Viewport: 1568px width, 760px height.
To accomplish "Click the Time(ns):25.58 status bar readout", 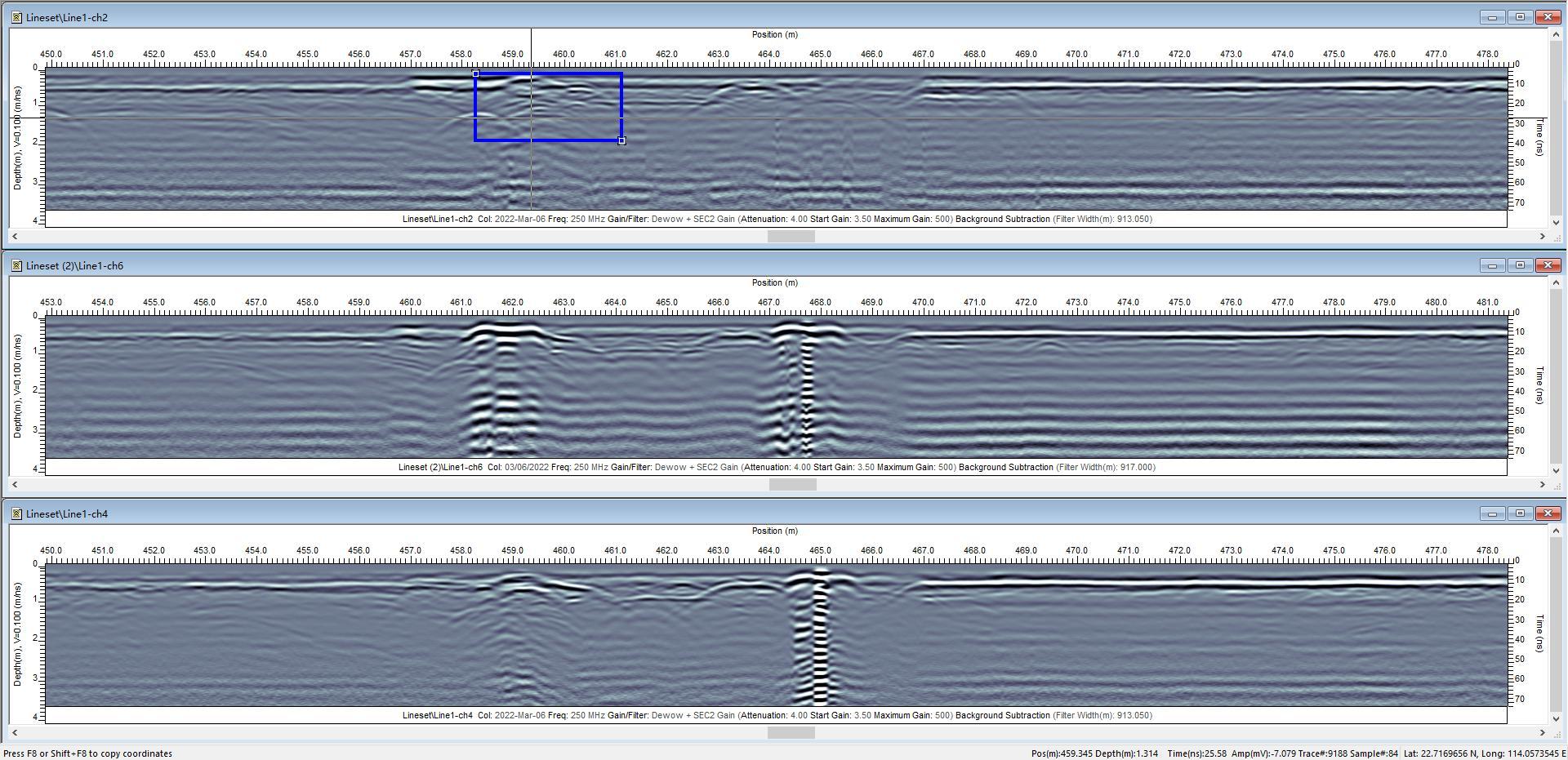I will pyautogui.click(x=1197, y=753).
